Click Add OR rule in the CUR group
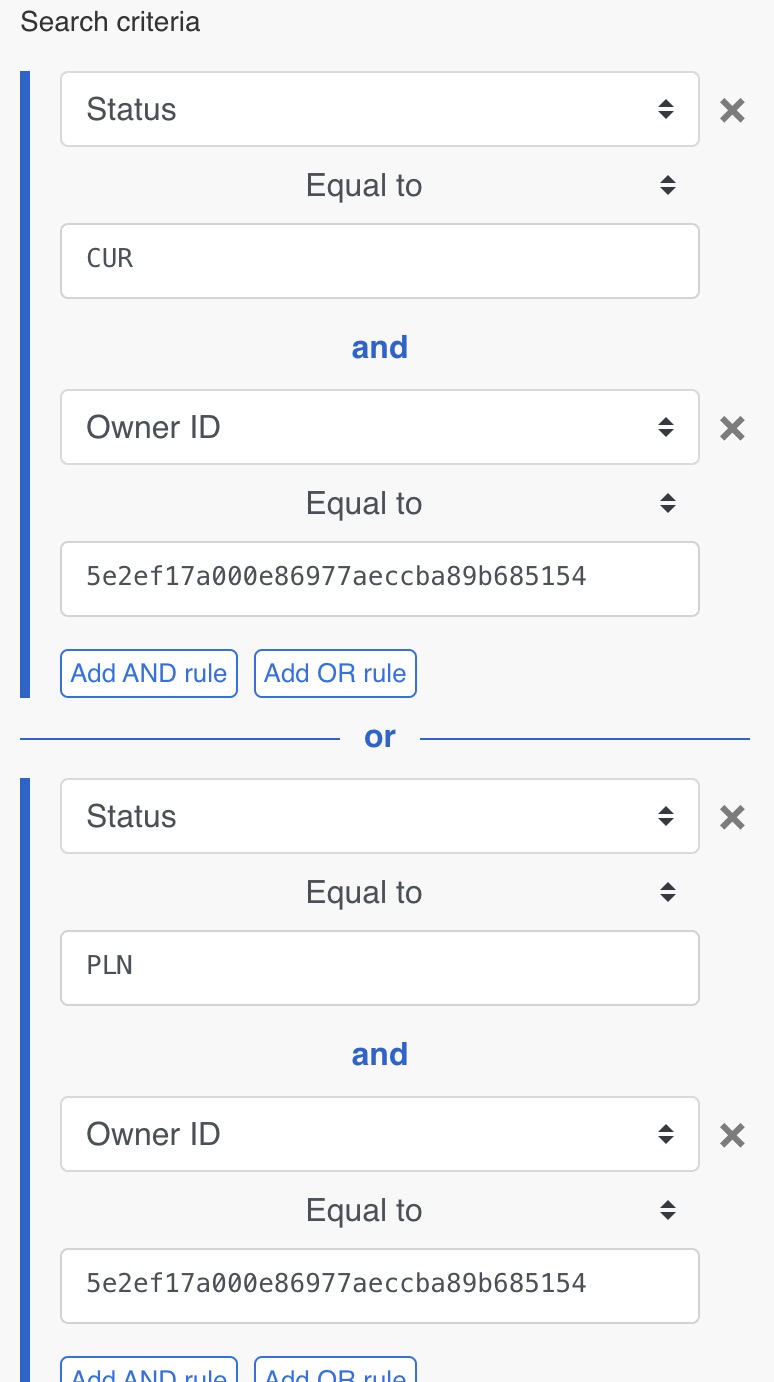The height and width of the screenshot is (1382, 774). pos(335,673)
